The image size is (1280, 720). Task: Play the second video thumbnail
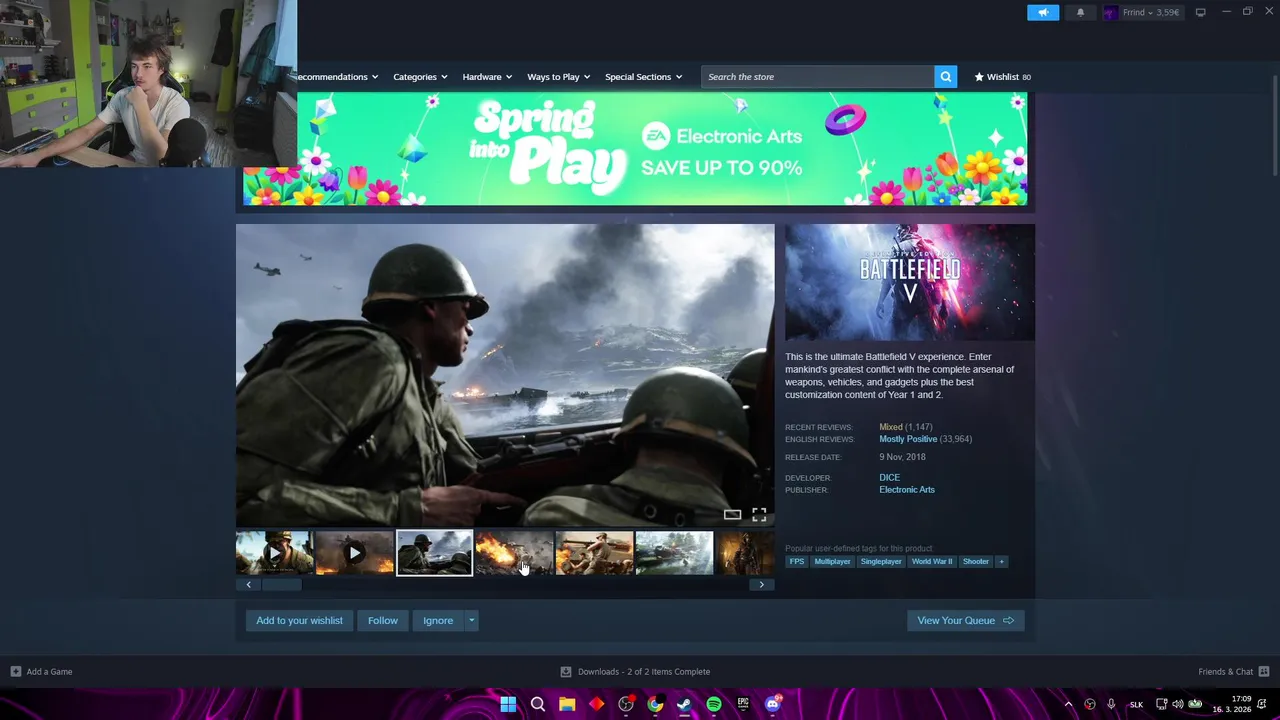pyautogui.click(x=354, y=553)
